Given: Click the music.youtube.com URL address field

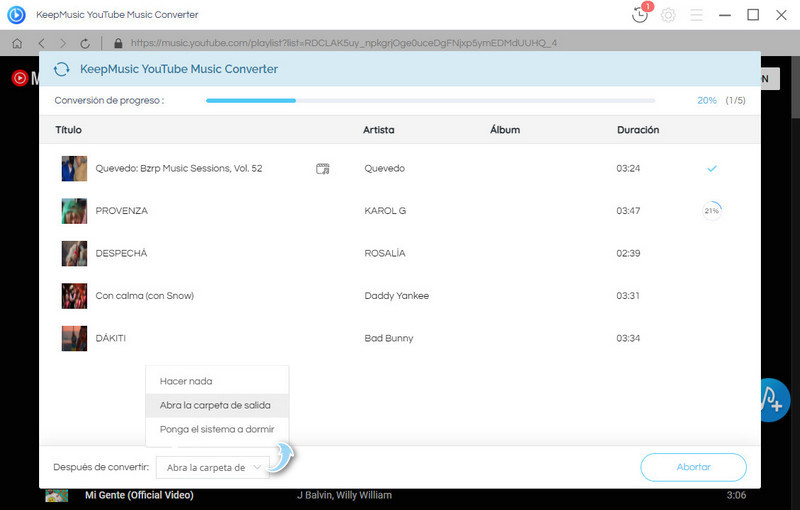Looking at the screenshot, I should pyautogui.click(x=344, y=43).
